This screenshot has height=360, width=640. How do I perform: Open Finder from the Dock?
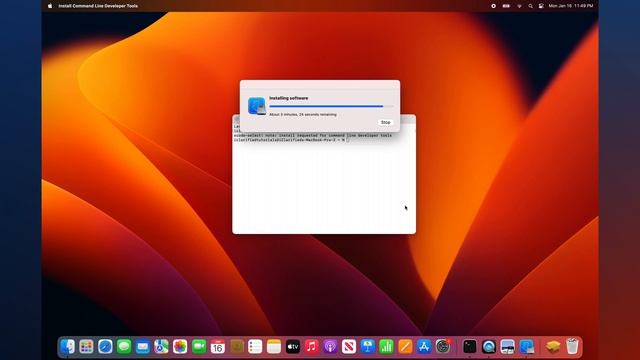pyautogui.click(x=67, y=347)
